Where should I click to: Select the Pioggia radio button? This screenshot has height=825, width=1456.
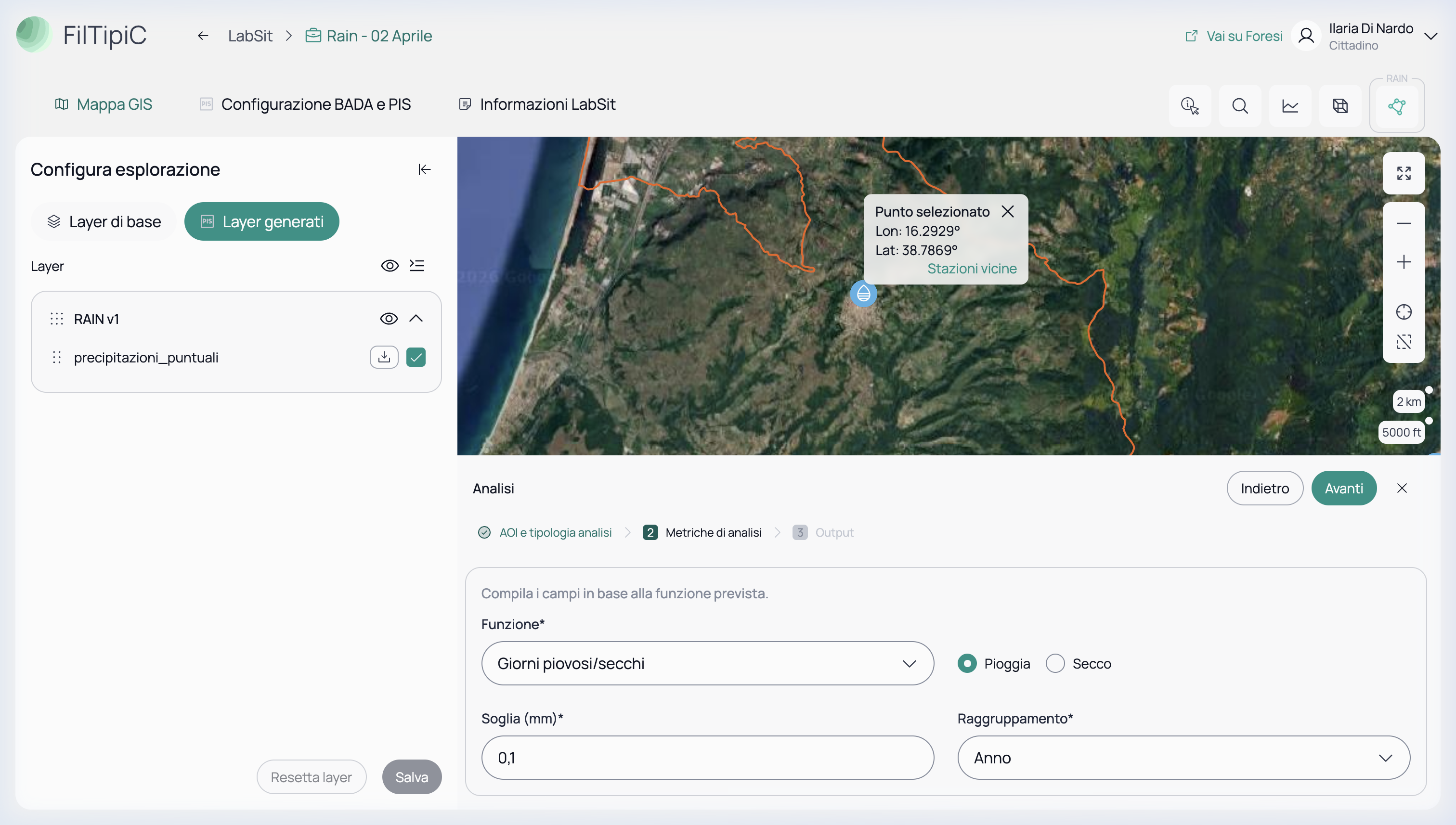[967, 663]
